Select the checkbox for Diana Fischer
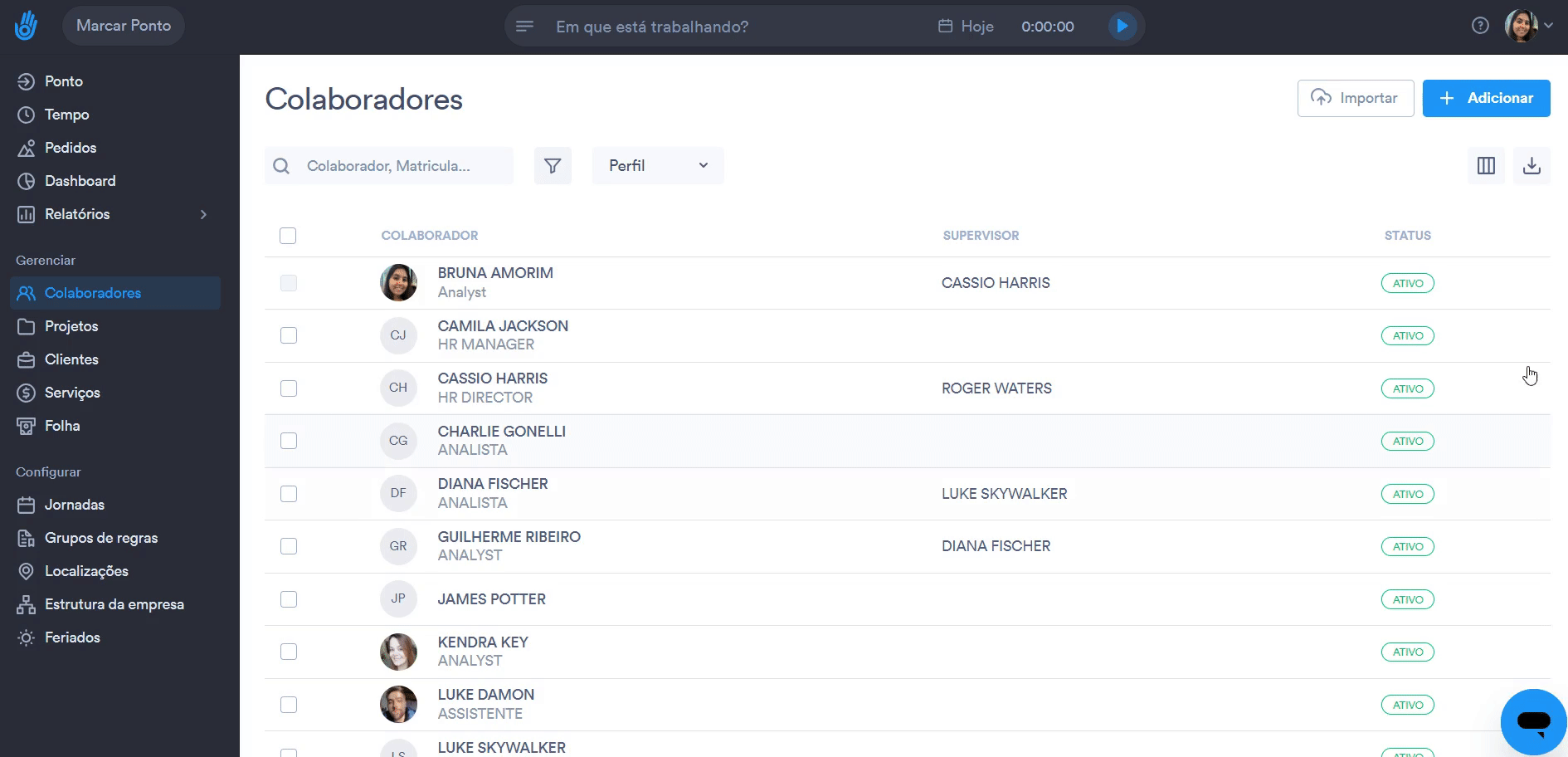Screen dimensions: 1568x757 [x=289, y=494]
